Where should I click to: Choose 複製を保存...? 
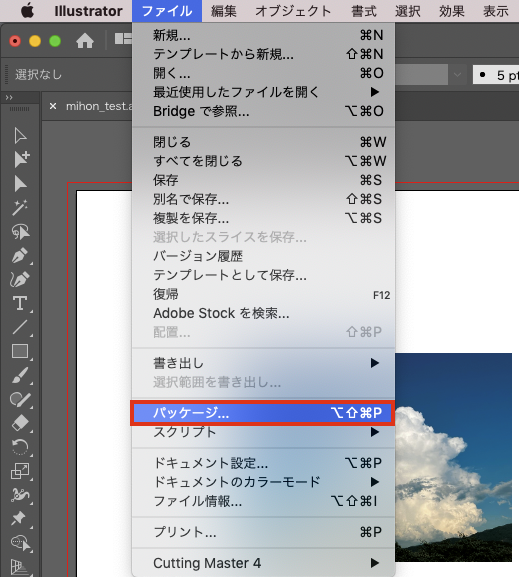[263, 218]
